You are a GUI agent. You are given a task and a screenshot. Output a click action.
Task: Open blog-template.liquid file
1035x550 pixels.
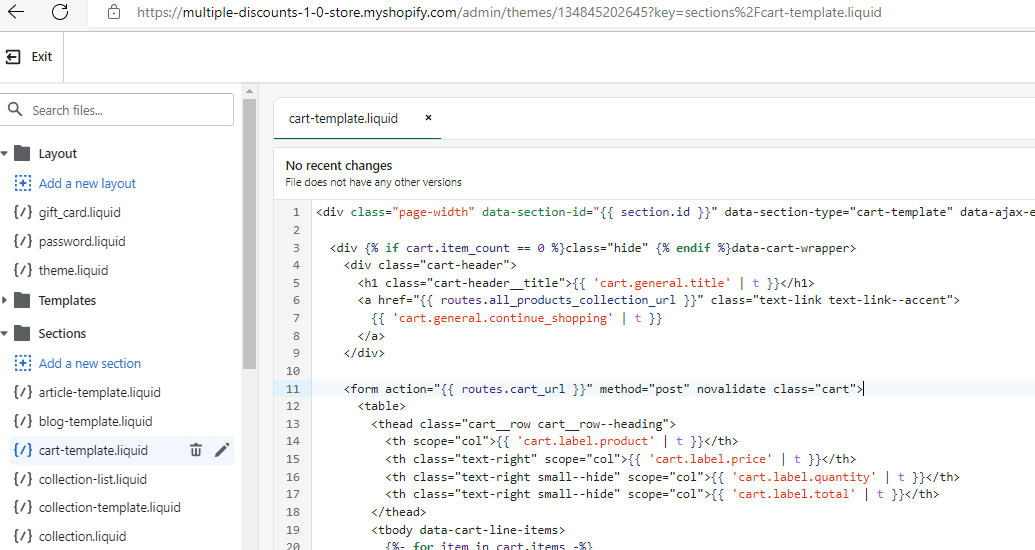96,422
